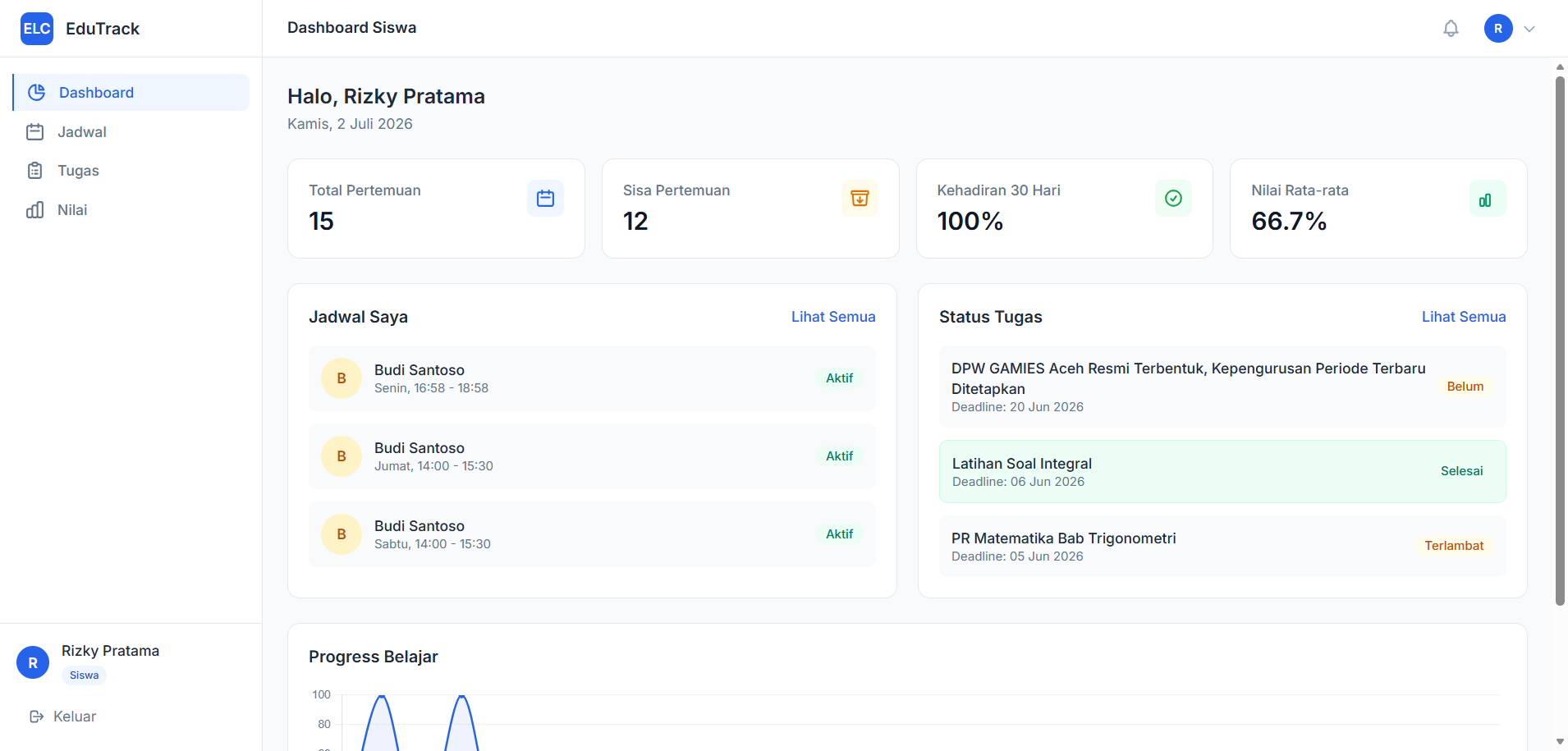Click the Jadwal Saya heading
Image resolution: width=1568 pixels, height=751 pixels.
[358, 317]
